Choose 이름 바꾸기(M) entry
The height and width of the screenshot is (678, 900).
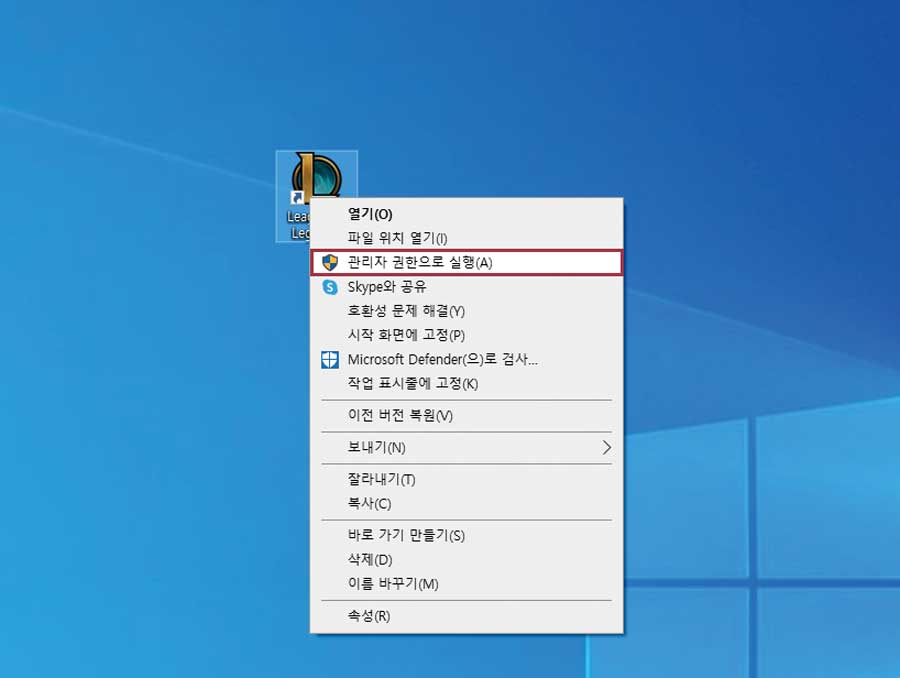pyautogui.click(x=466, y=584)
